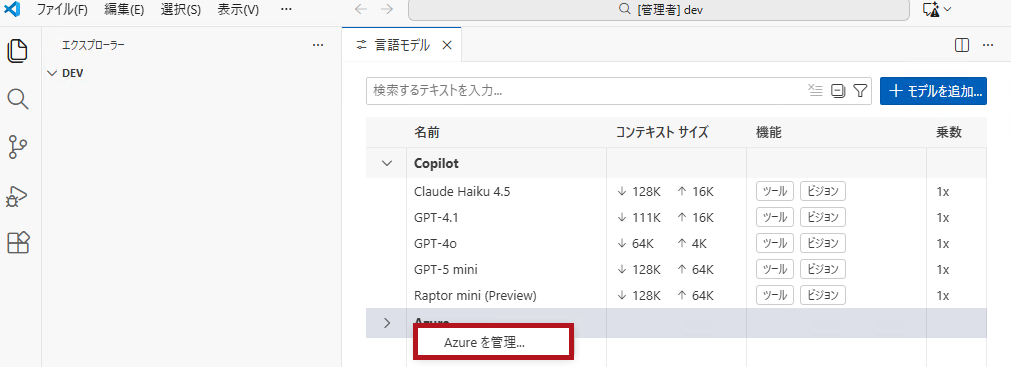Screen dimensions: 1011x367
Task: Open editor more actions menu
Action: point(987,45)
